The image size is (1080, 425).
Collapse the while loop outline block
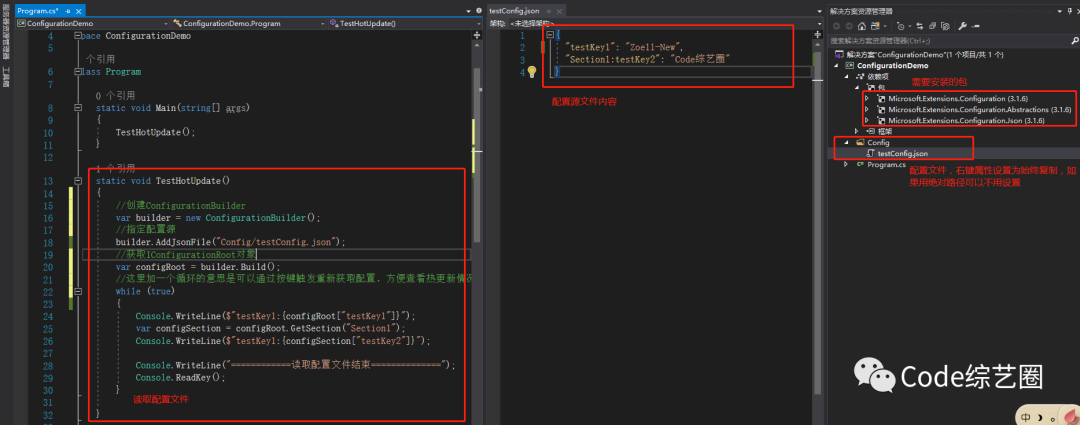click(x=78, y=291)
